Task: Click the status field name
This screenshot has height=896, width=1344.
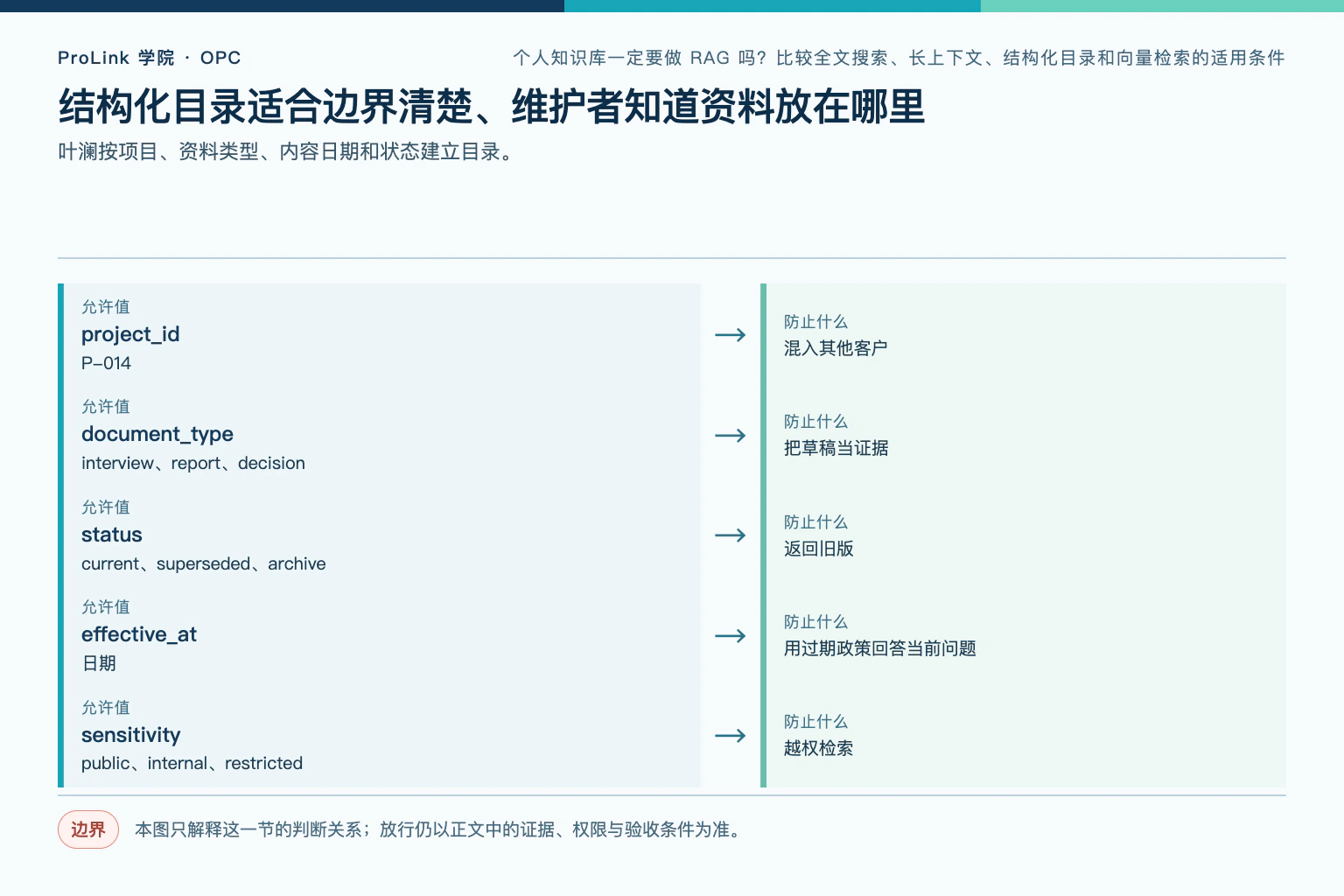Action: point(112,535)
